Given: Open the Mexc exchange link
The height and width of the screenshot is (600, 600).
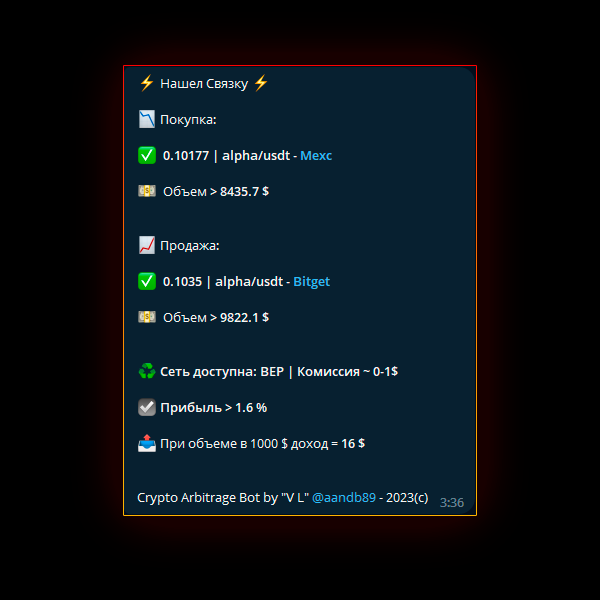Looking at the screenshot, I should (x=316, y=156).
